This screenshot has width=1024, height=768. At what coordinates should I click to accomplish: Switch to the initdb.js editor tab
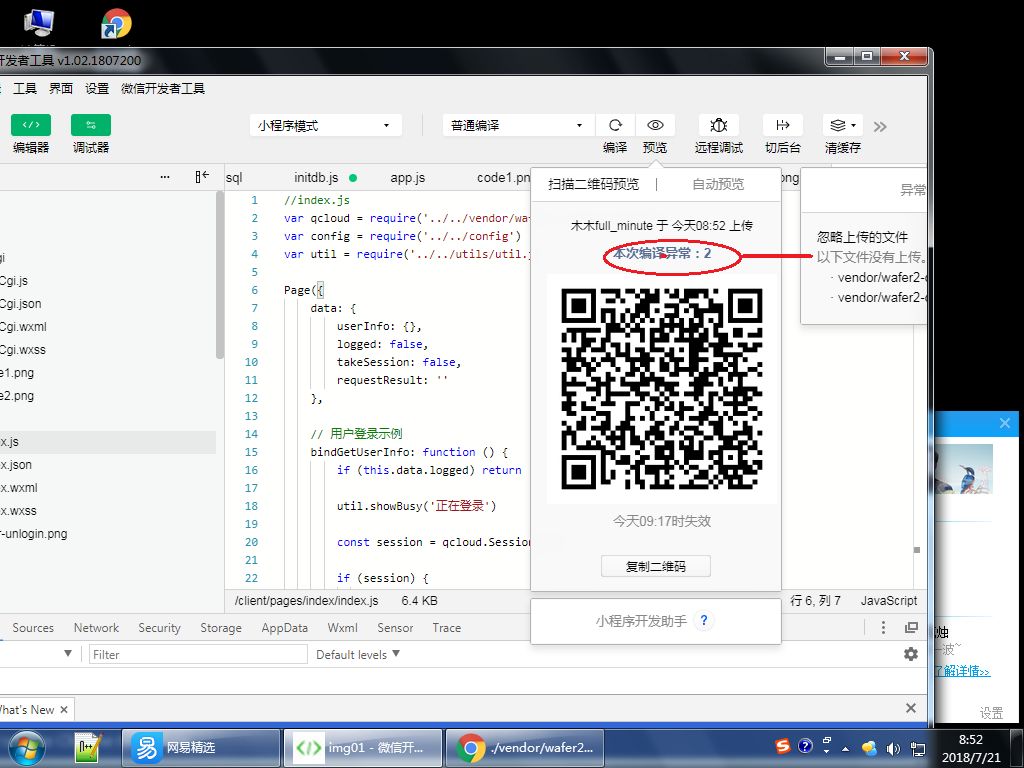click(316, 178)
